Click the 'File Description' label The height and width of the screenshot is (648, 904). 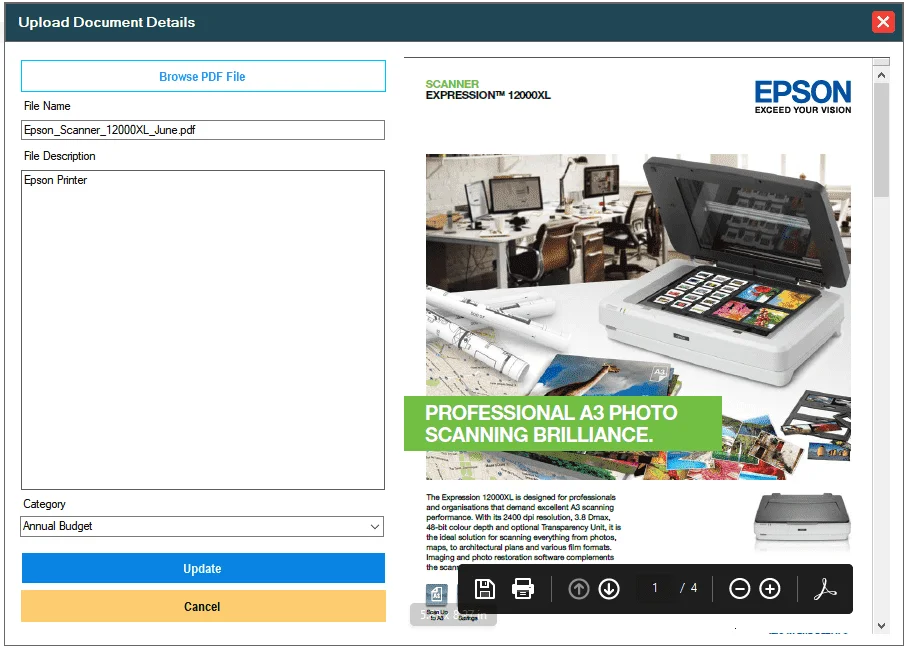(x=59, y=156)
